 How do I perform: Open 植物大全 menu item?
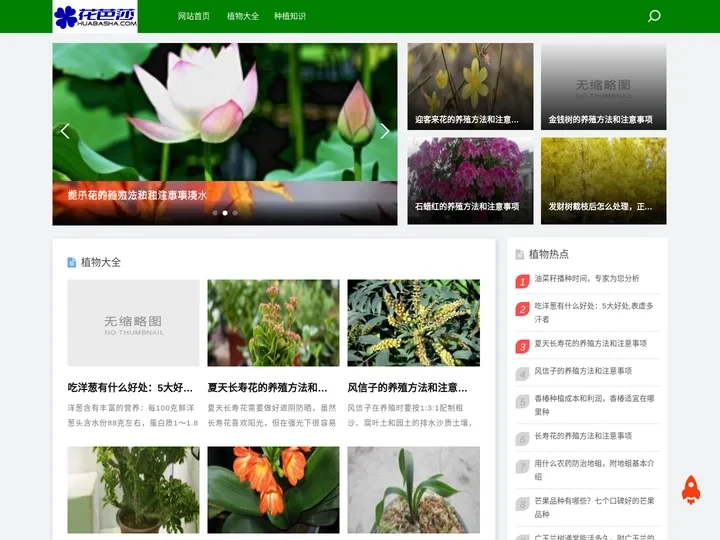[x=243, y=16]
